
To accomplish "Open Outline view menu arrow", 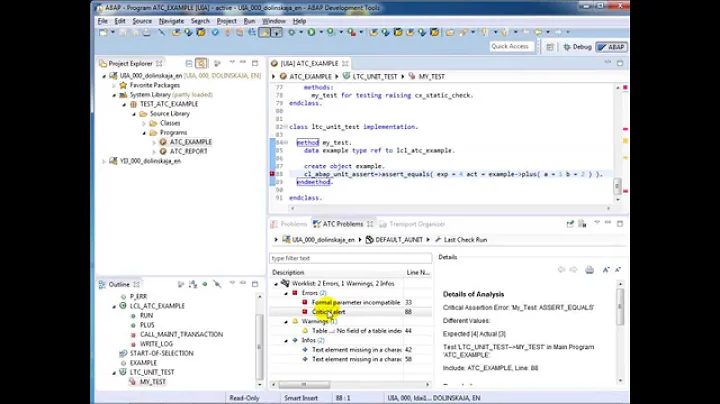I will [232, 284].
